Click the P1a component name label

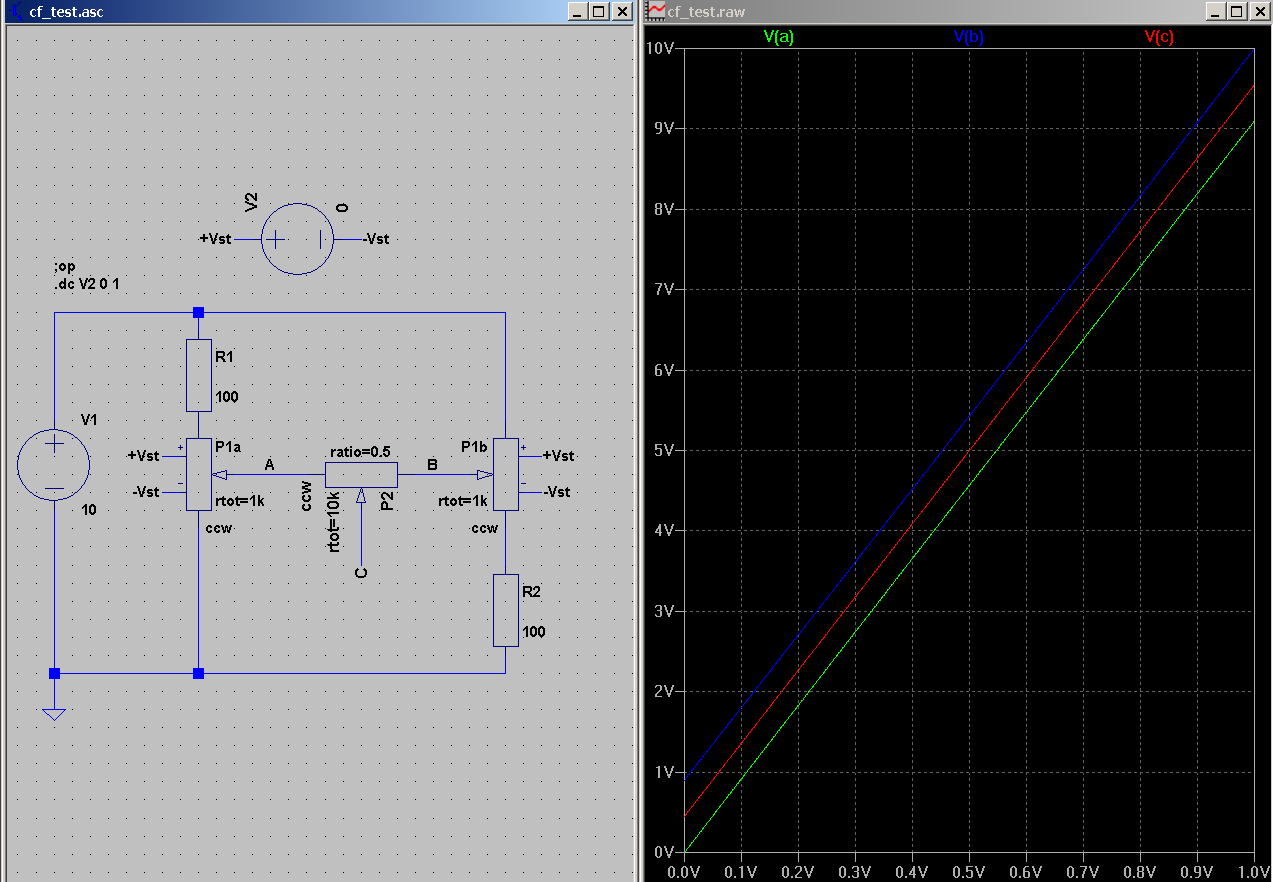point(229,445)
